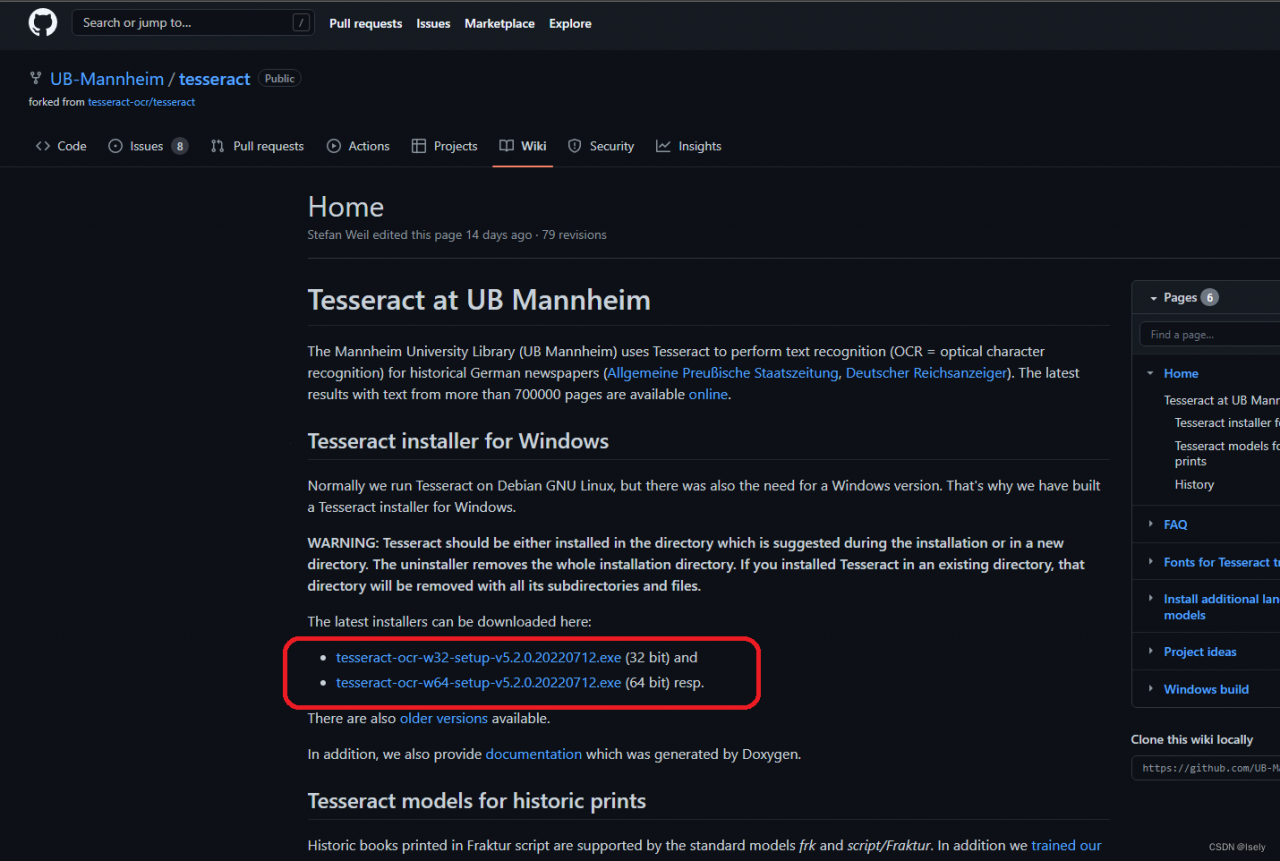Expand the Project ideas arrow
1280x861 pixels.
[x=1149, y=651]
